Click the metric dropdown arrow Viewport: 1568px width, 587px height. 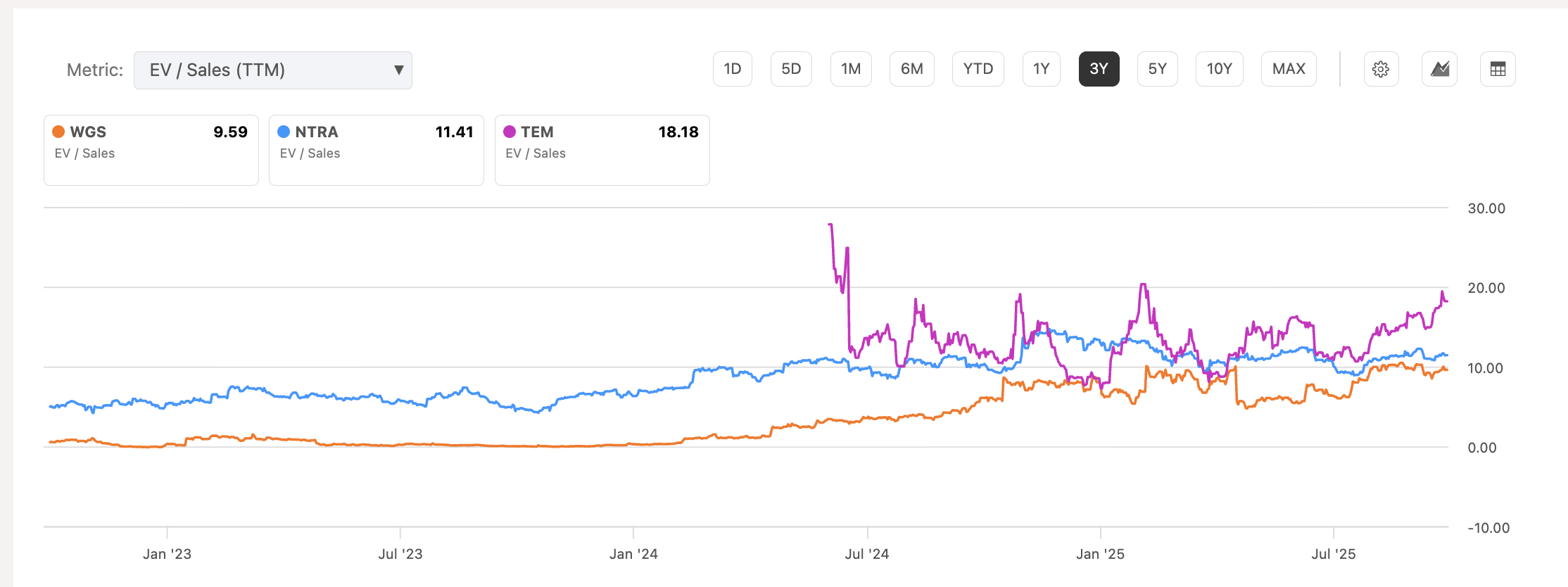pyautogui.click(x=398, y=70)
